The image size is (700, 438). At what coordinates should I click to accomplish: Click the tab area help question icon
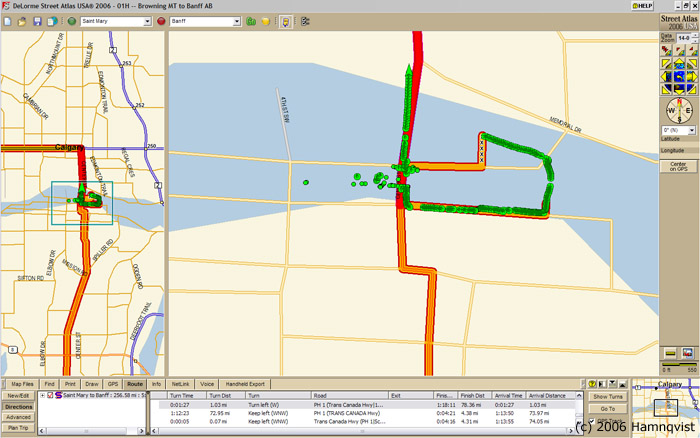(x=592, y=384)
